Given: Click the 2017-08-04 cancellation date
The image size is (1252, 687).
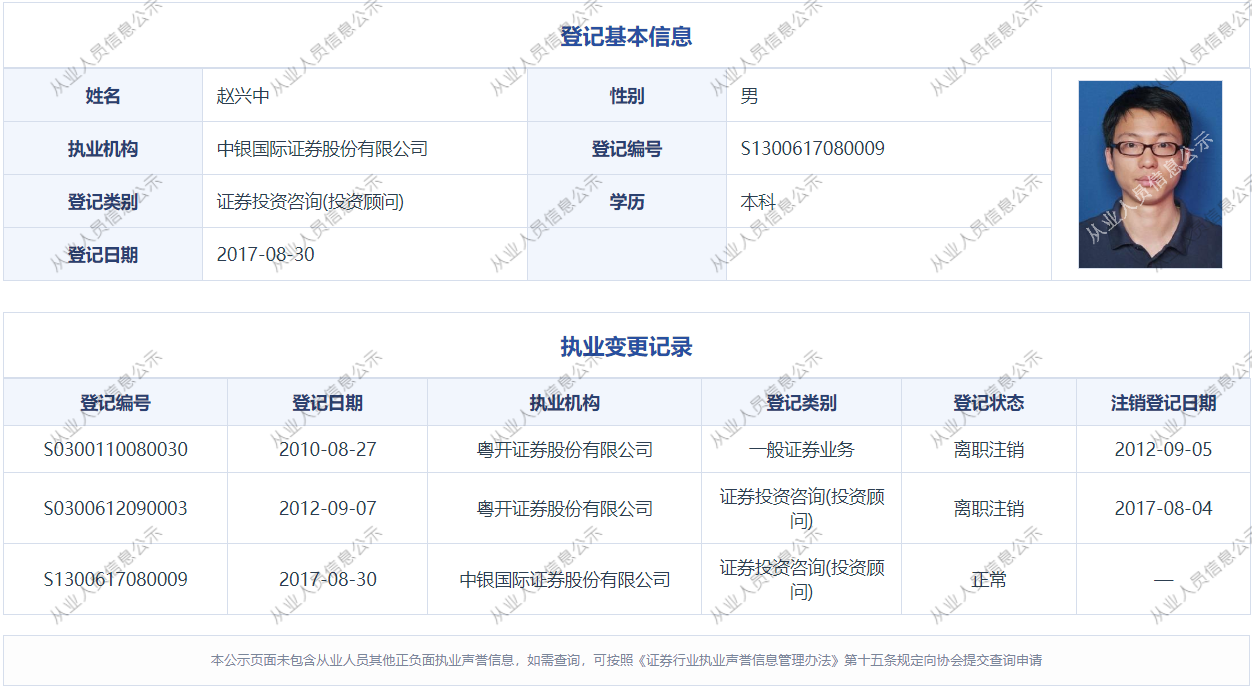Looking at the screenshot, I should point(1163,508).
